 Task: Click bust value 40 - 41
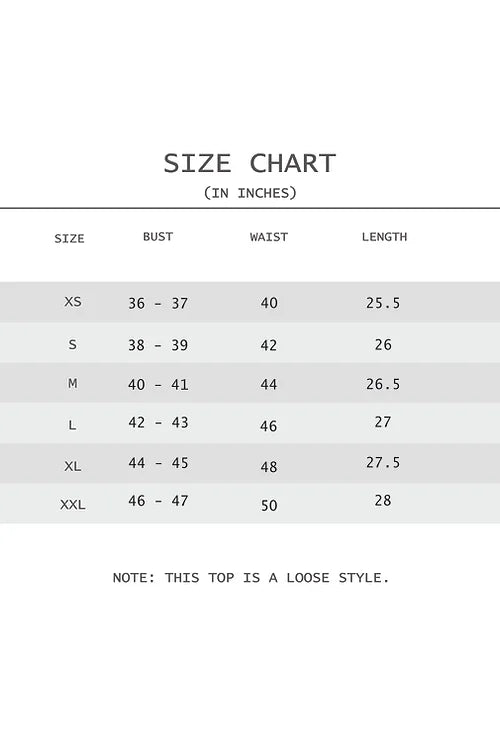[x=158, y=385]
